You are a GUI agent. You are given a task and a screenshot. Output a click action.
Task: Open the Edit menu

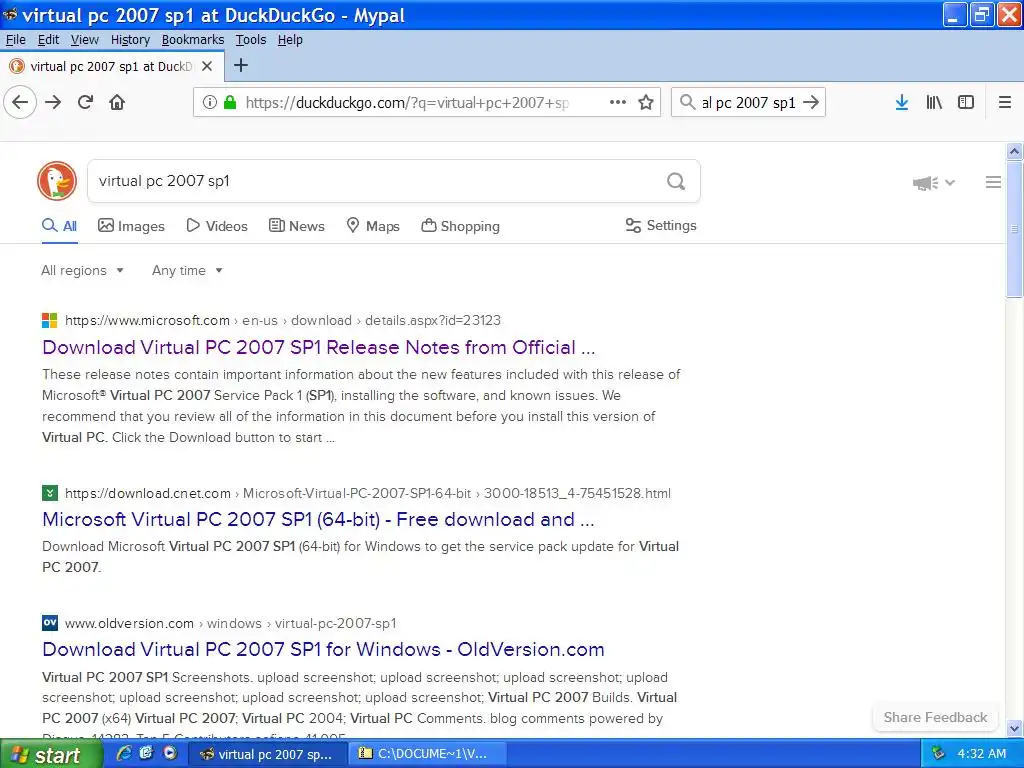point(48,40)
